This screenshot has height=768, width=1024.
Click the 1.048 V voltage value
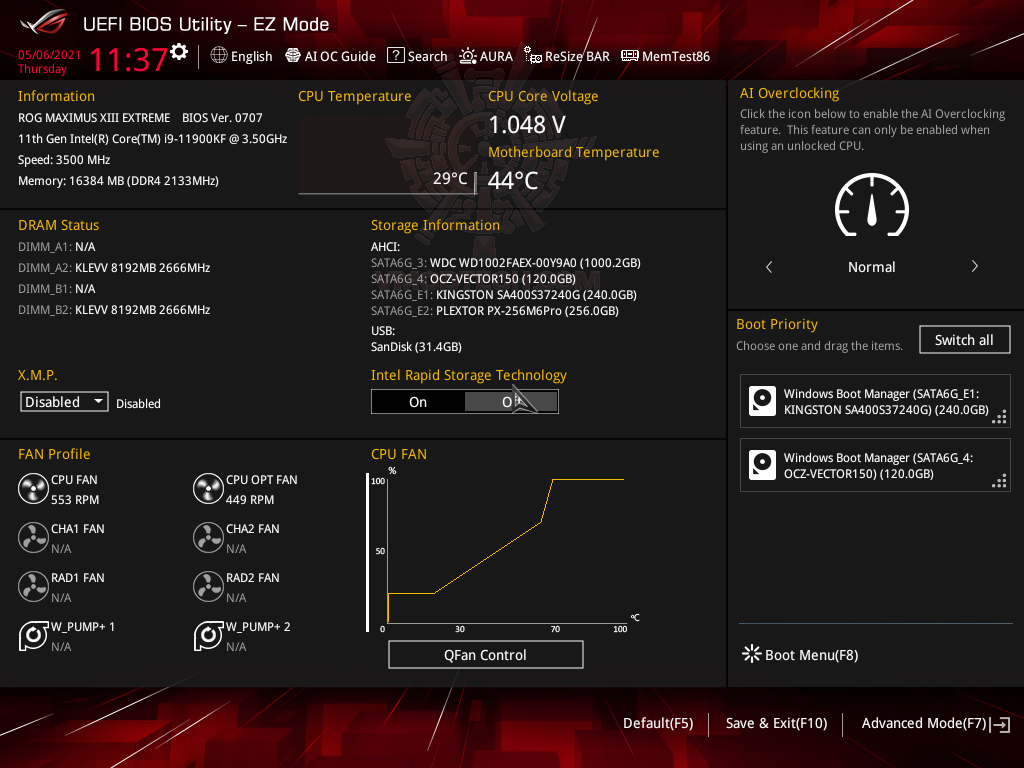[527, 124]
